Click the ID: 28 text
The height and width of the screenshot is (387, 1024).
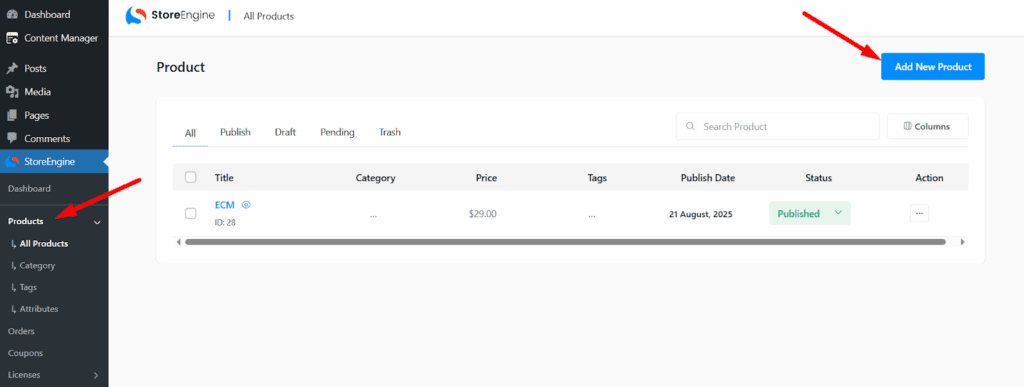[225, 223]
